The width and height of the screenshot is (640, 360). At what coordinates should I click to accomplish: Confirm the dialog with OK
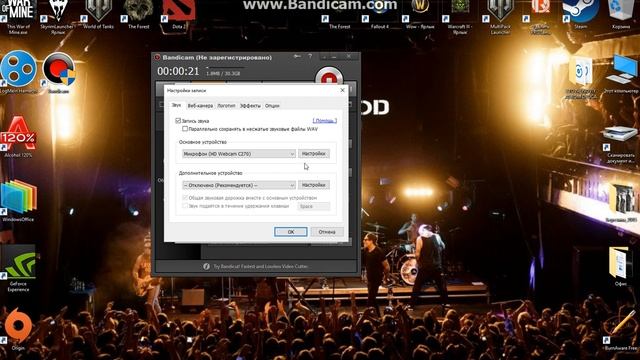pyautogui.click(x=291, y=232)
